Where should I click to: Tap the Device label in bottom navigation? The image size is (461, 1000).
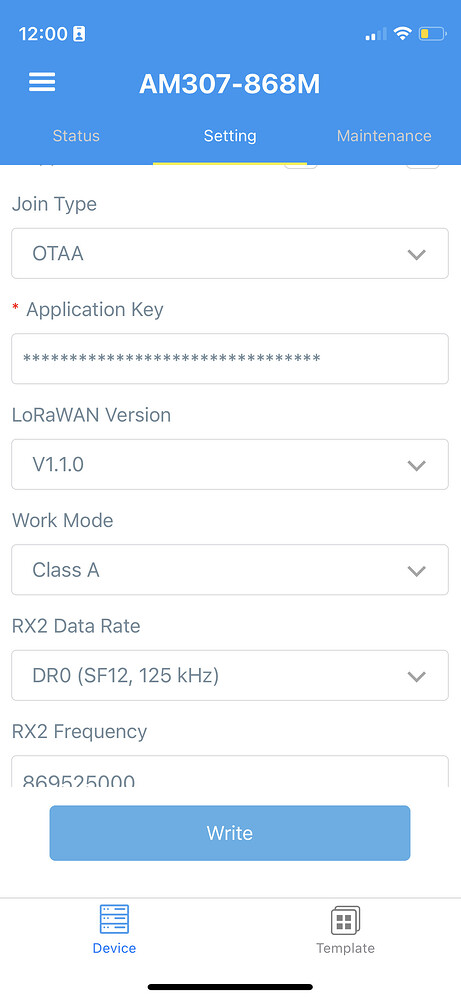114,948
